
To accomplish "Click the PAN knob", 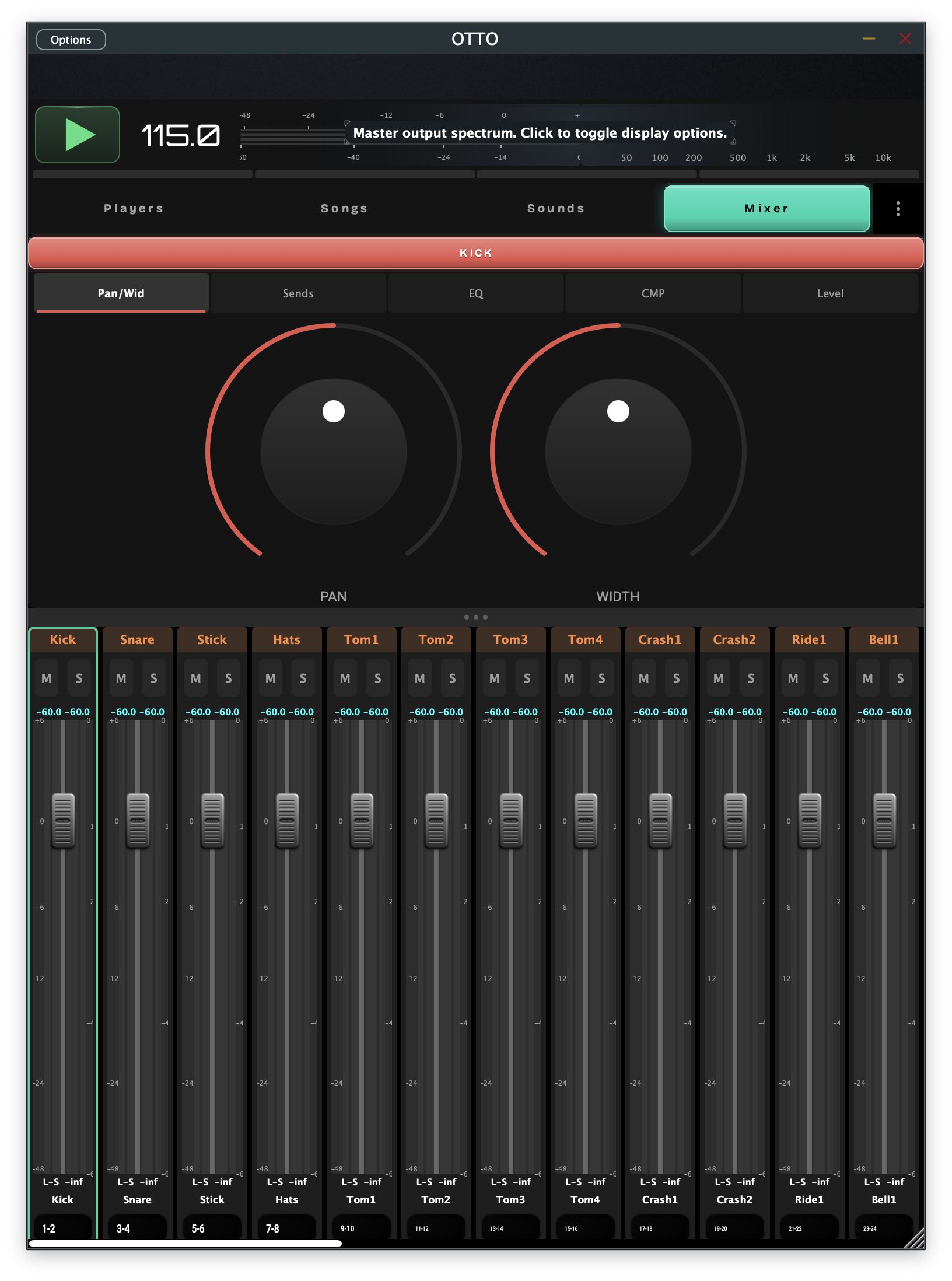I will click(x=334, y=452).
